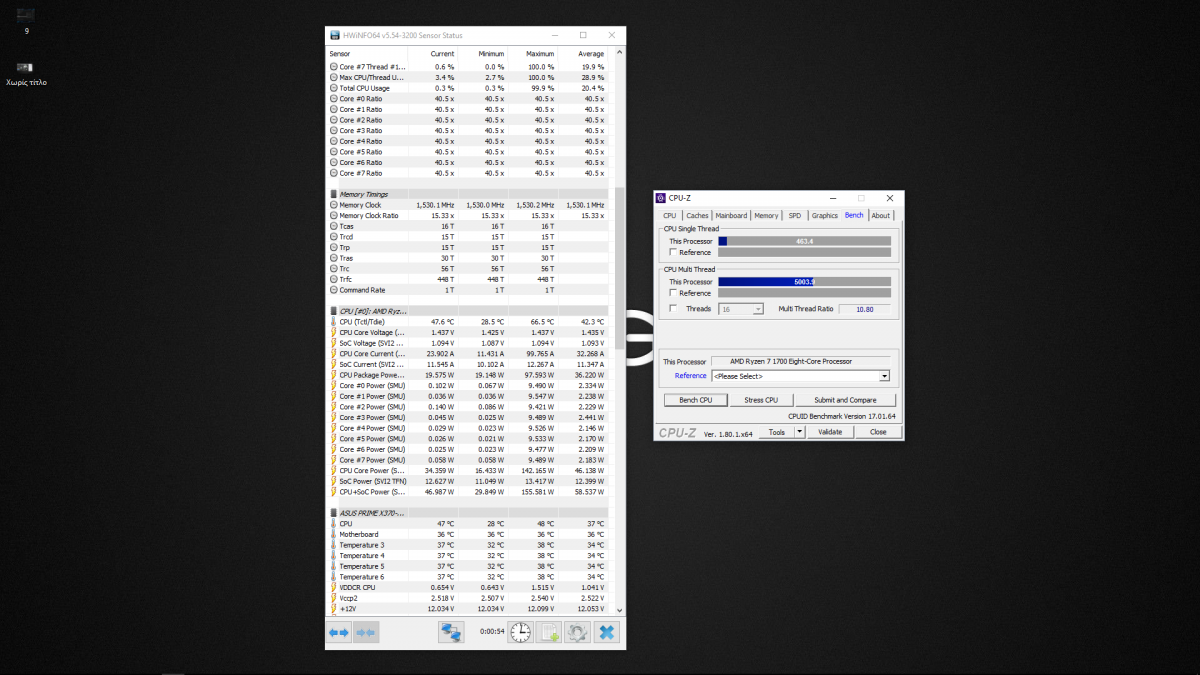Click the thermometer icon beside CPU (Tctl/Tdie)
This screenshot has width=1200, height=675.
(x=333, y=322)
